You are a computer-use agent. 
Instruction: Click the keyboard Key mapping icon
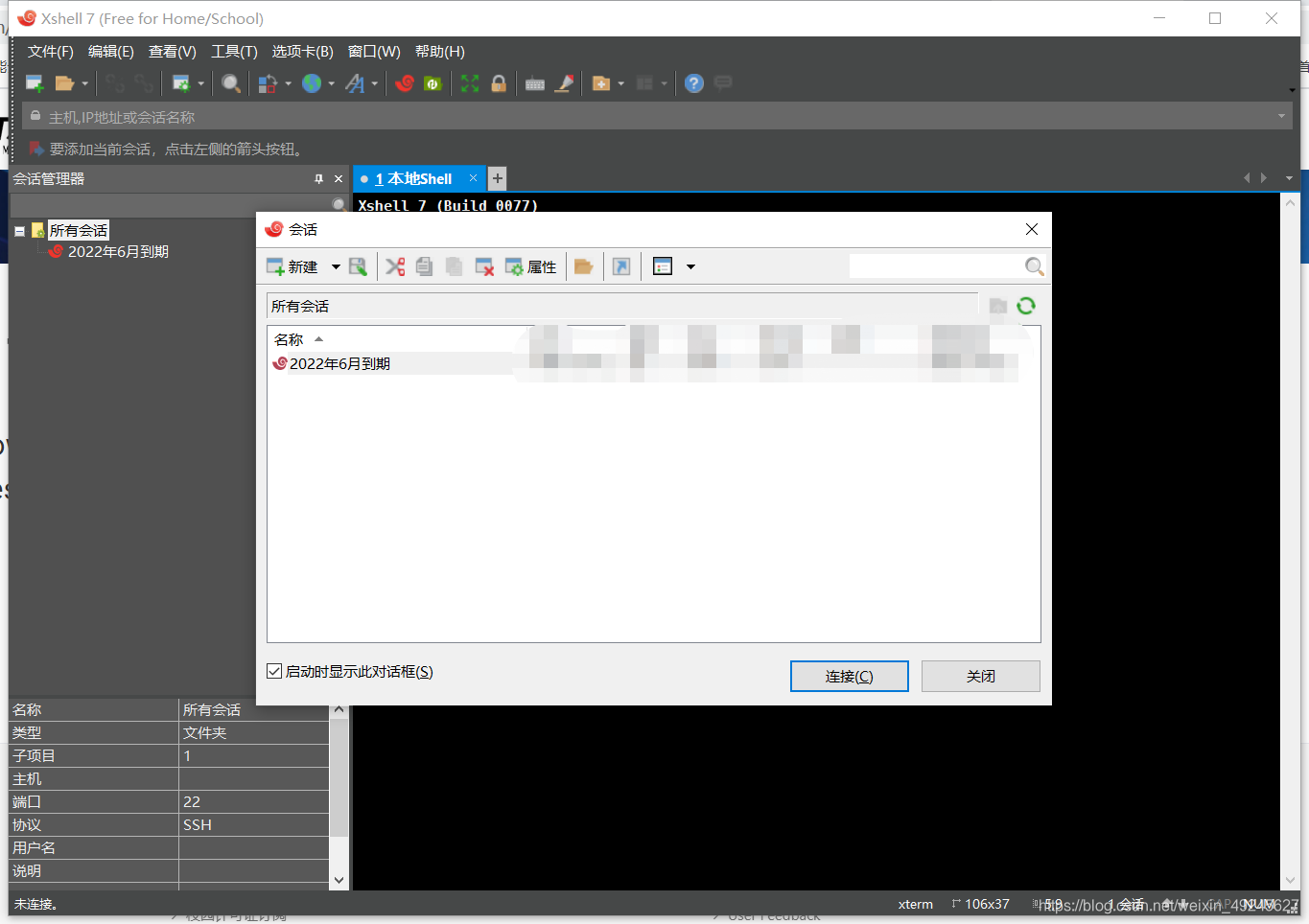pos(535,84)
